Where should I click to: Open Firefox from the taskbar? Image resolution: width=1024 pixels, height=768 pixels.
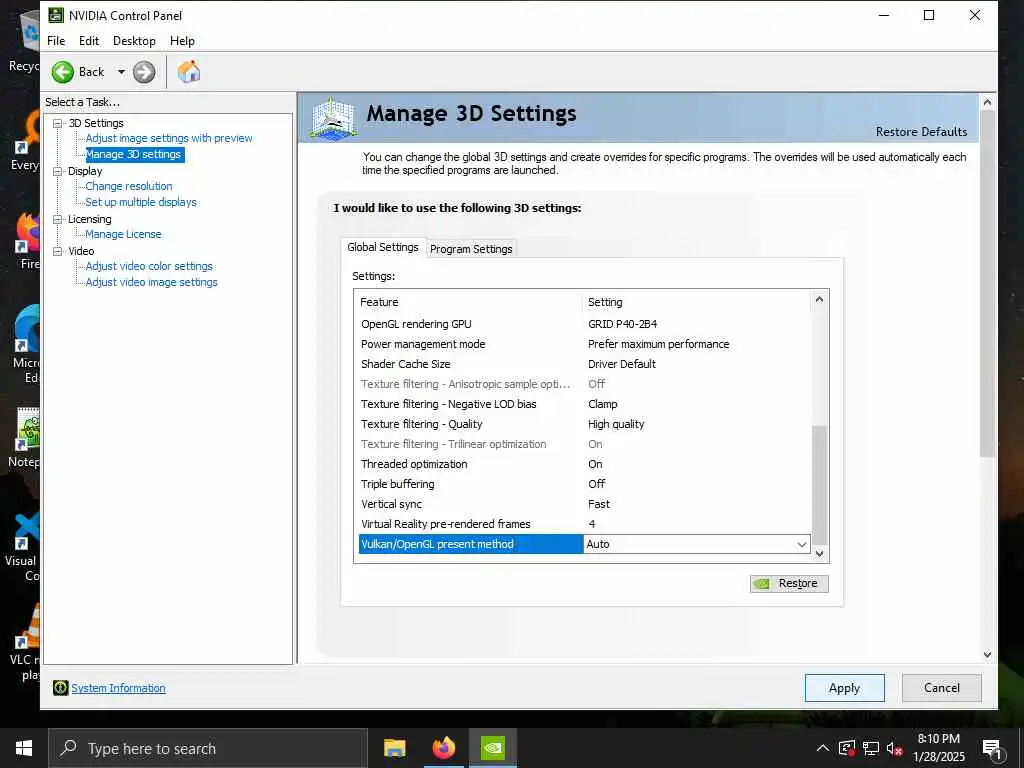443,748
